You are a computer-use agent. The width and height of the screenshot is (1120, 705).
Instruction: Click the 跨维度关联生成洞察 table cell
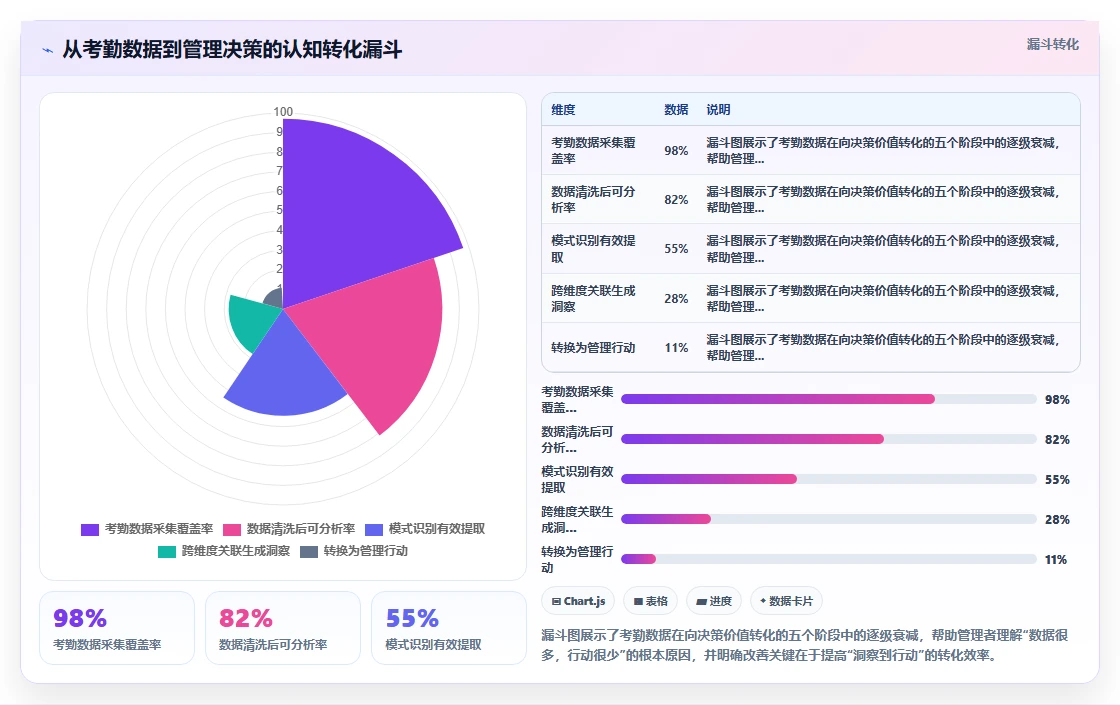pyautogui.click(x=597, y=299)
